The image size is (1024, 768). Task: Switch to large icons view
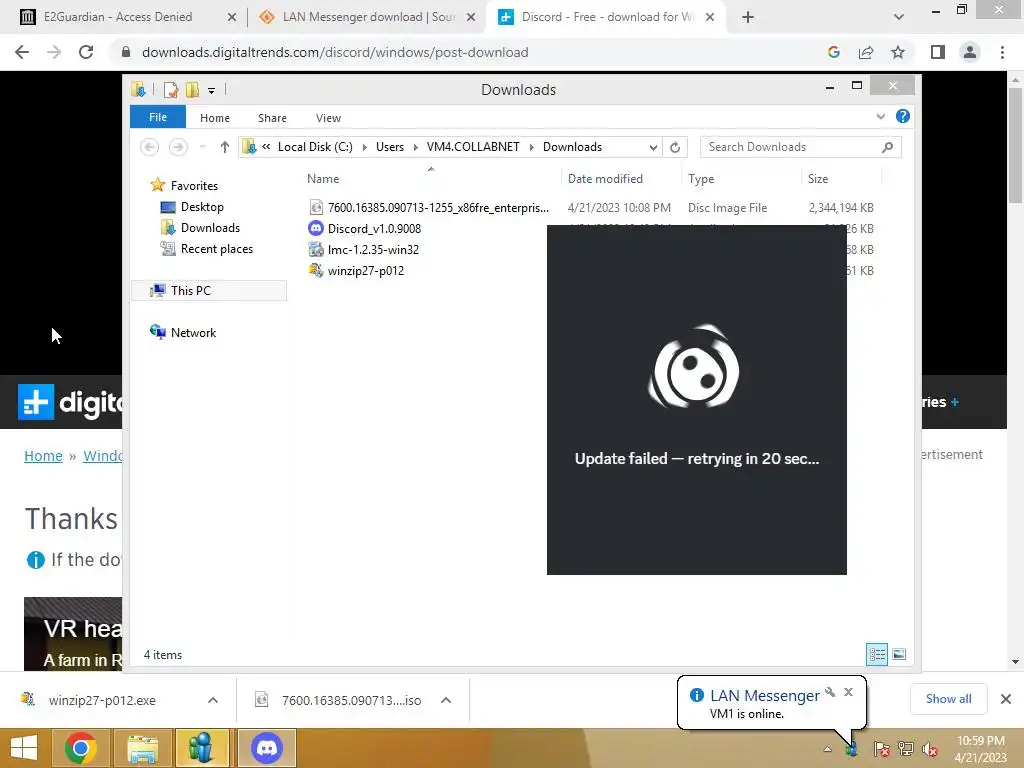click(x=899, y=654)
